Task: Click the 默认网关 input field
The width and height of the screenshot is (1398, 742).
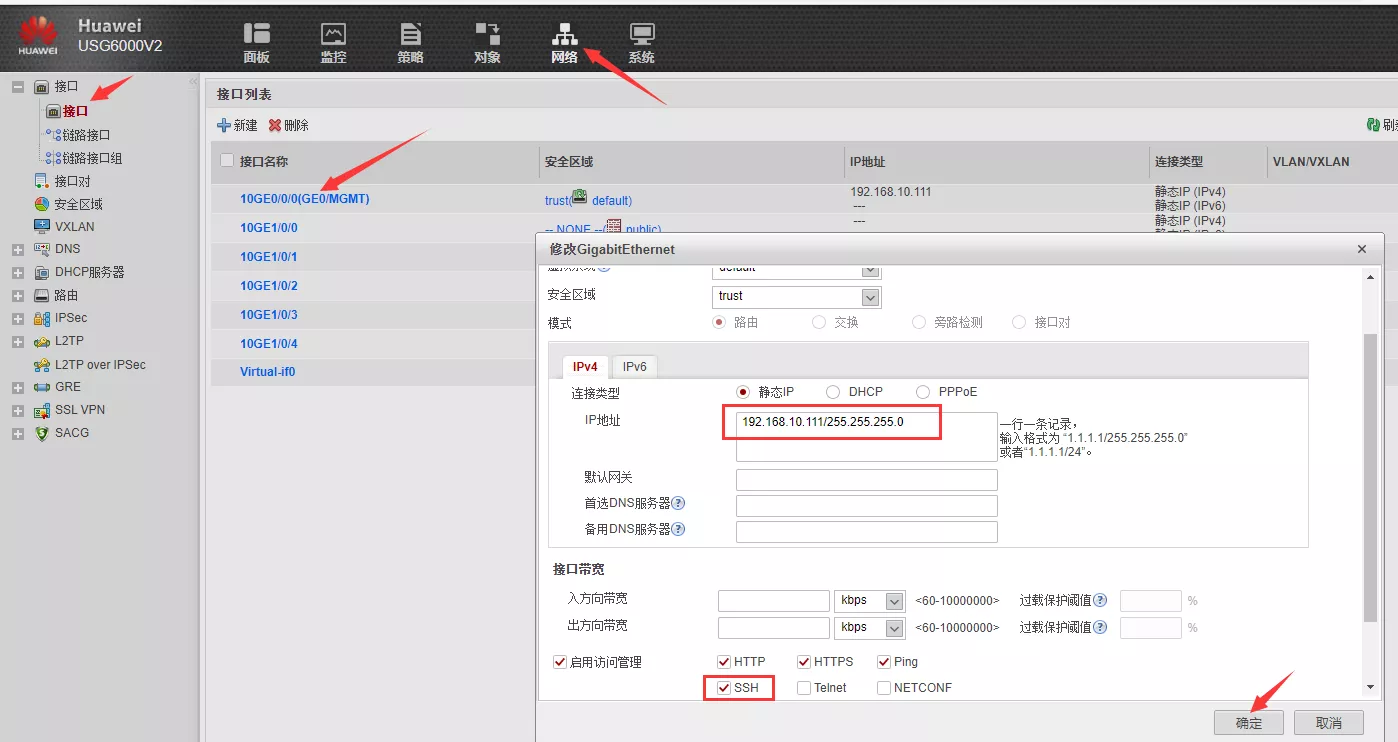Action: [866, 480]
